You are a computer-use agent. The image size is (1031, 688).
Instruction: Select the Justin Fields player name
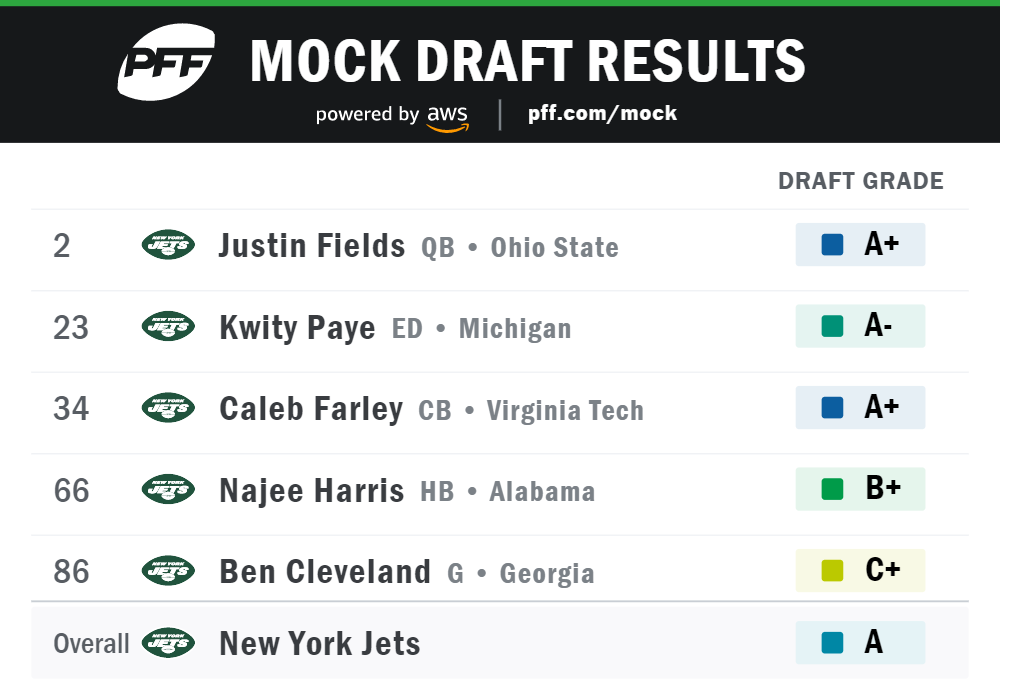point(312,245)
